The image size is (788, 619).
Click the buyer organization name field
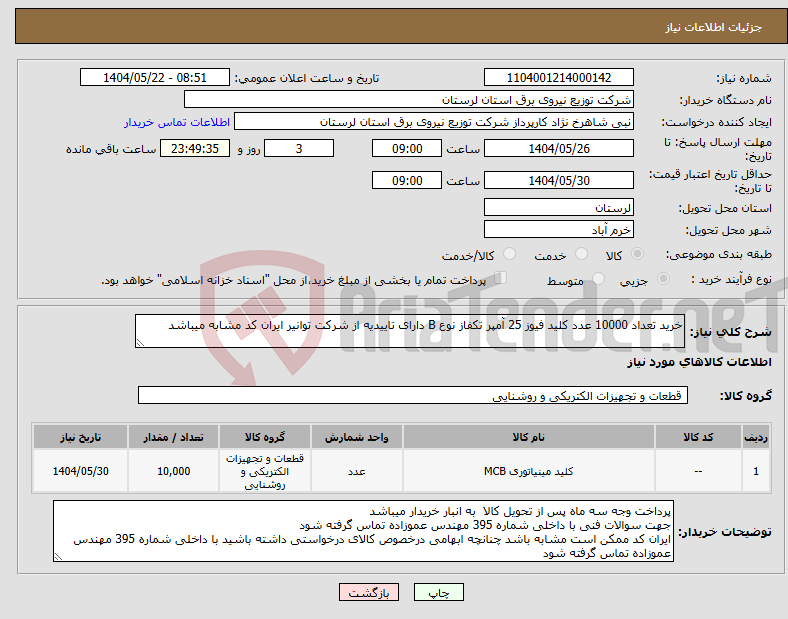point(409,99)
